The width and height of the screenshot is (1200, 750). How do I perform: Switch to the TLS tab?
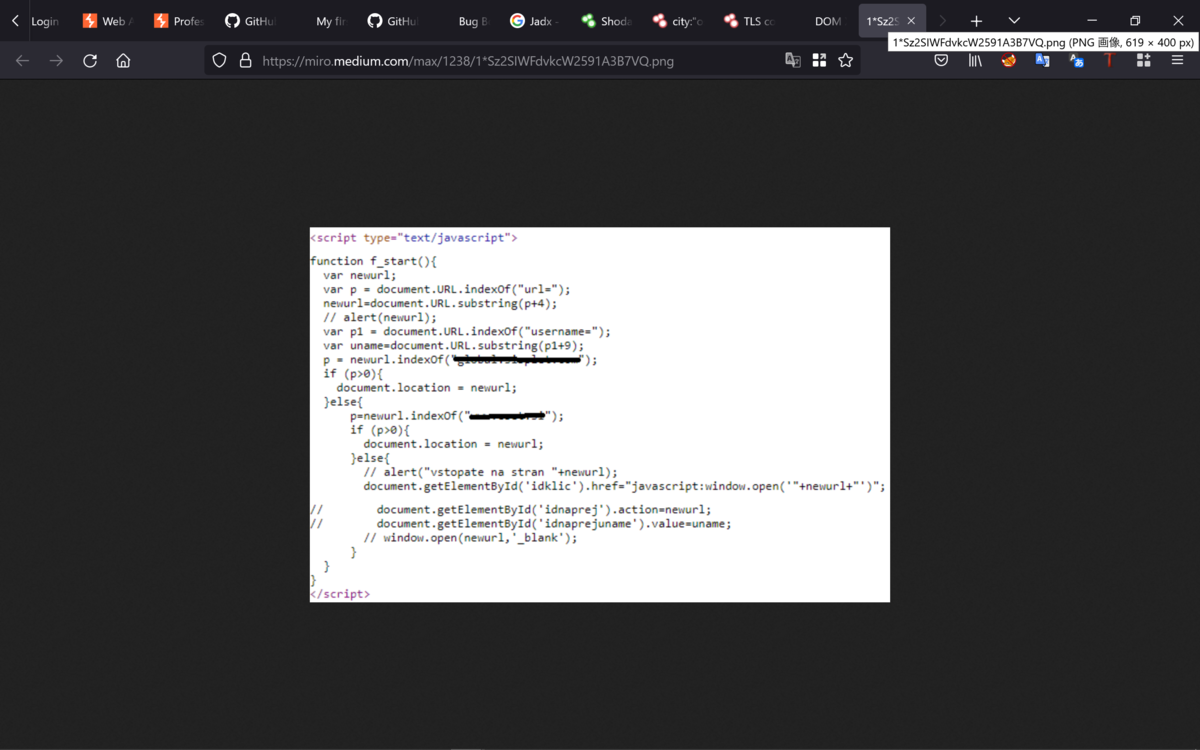point(748,21)
